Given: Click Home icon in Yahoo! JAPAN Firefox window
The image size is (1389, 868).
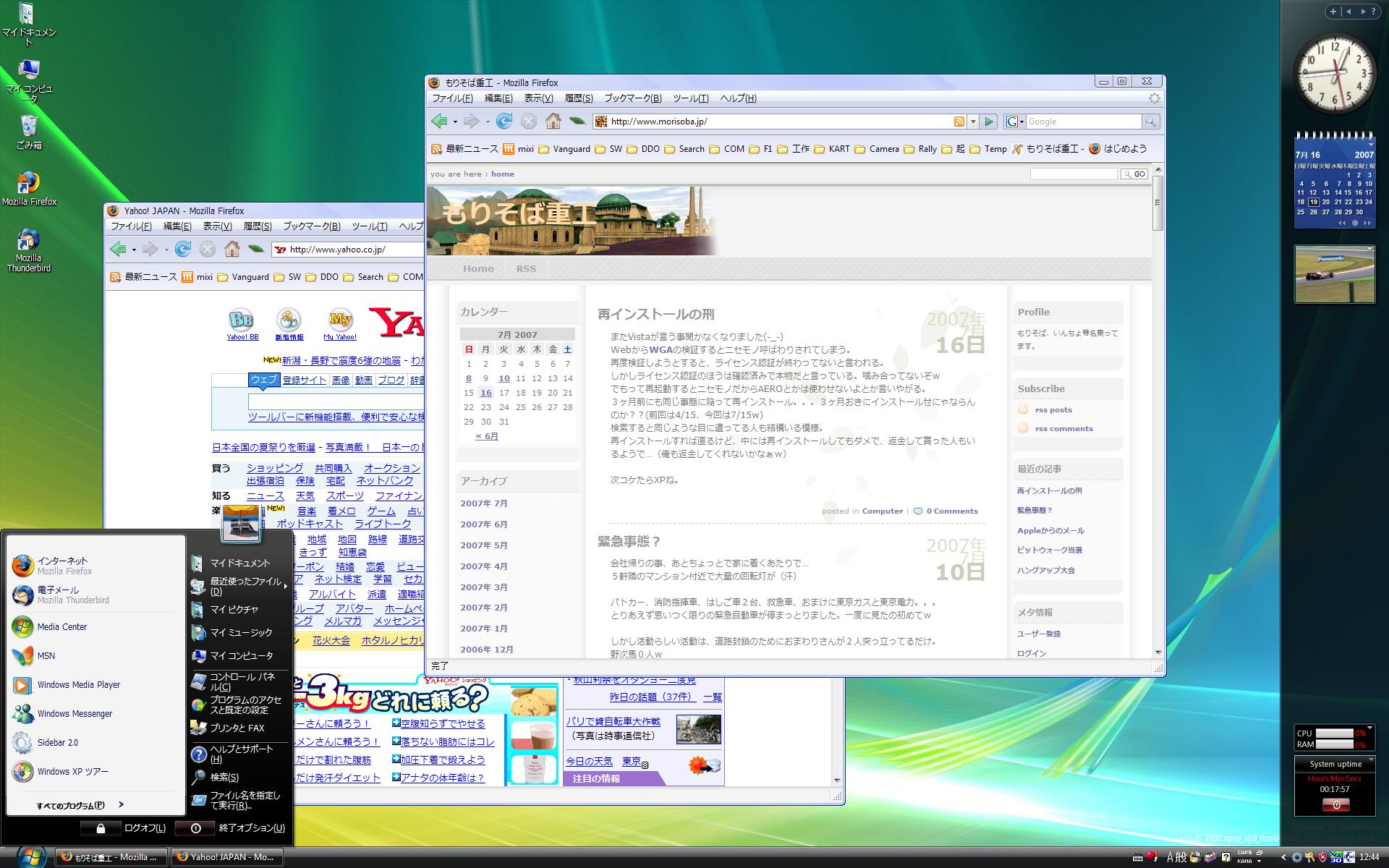Looking at the screenshot, I should tap(232, 250).
